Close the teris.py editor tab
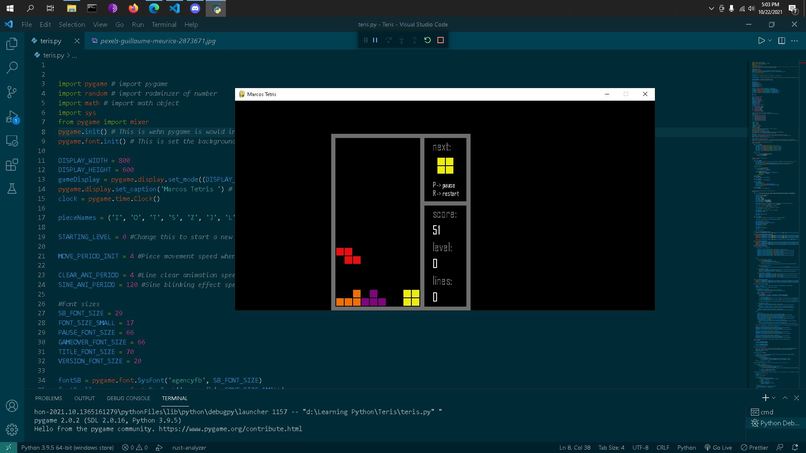 77,41
